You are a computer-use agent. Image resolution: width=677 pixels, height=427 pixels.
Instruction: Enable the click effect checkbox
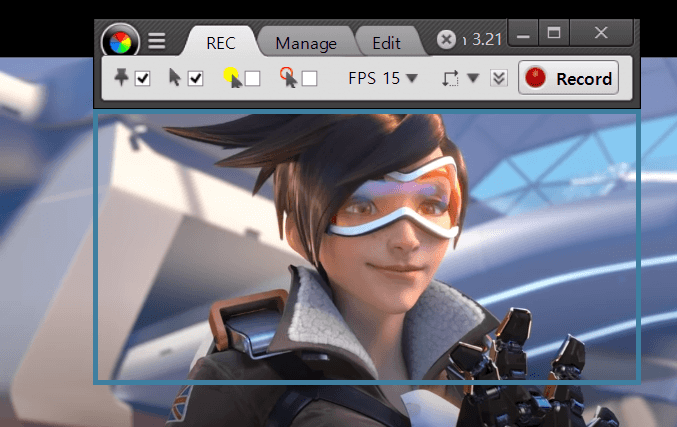pyautogui.click(x=309, y=78)
